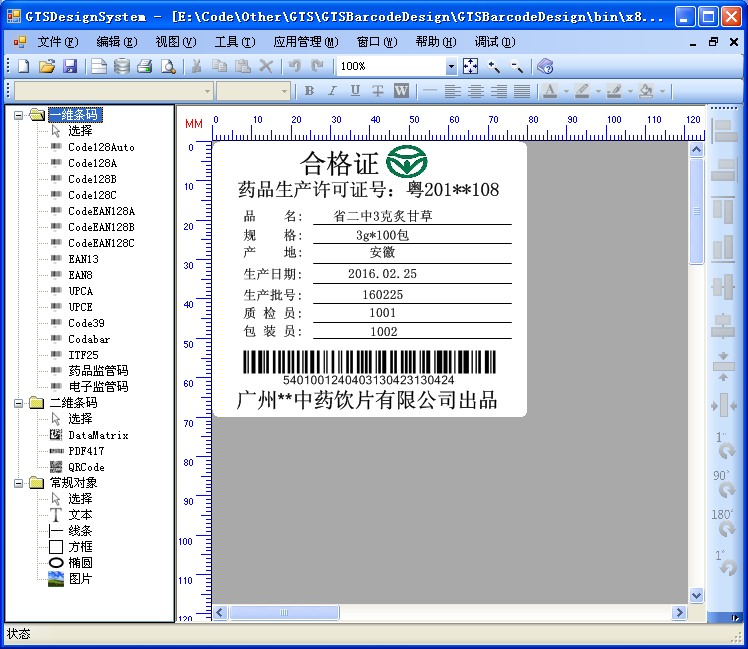Select the QRCode barcode tool
The width and height of the screenshot is (748, 649).
(x=86, y=467)
